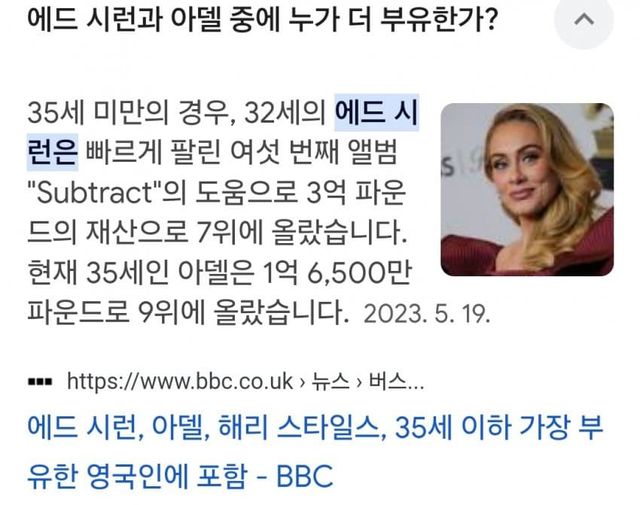640x505 pixels.
Task: Click the 3억 파운 wealth figure
Action: [356, 193]
